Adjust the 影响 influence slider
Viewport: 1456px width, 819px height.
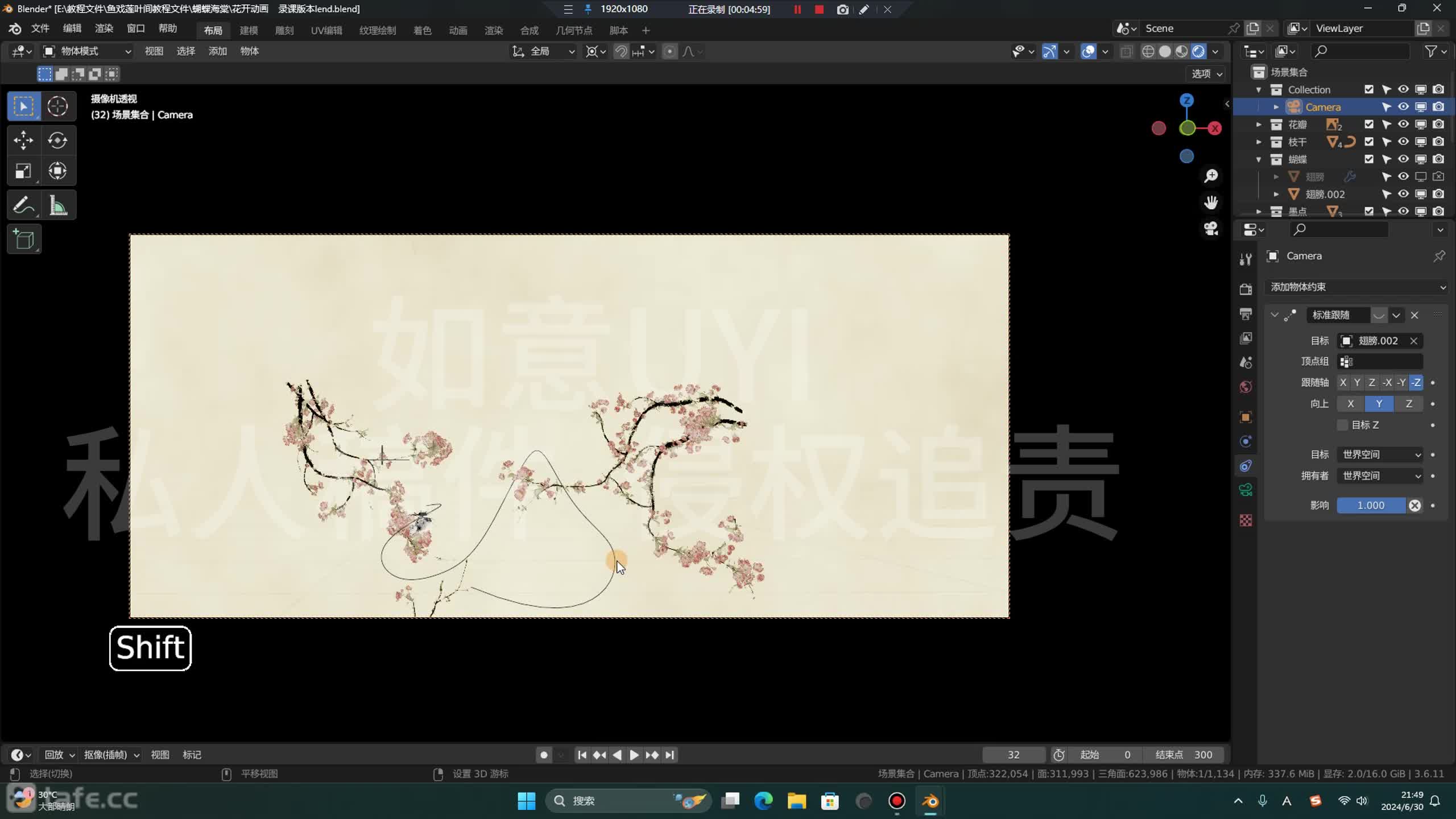(1371, 505)
